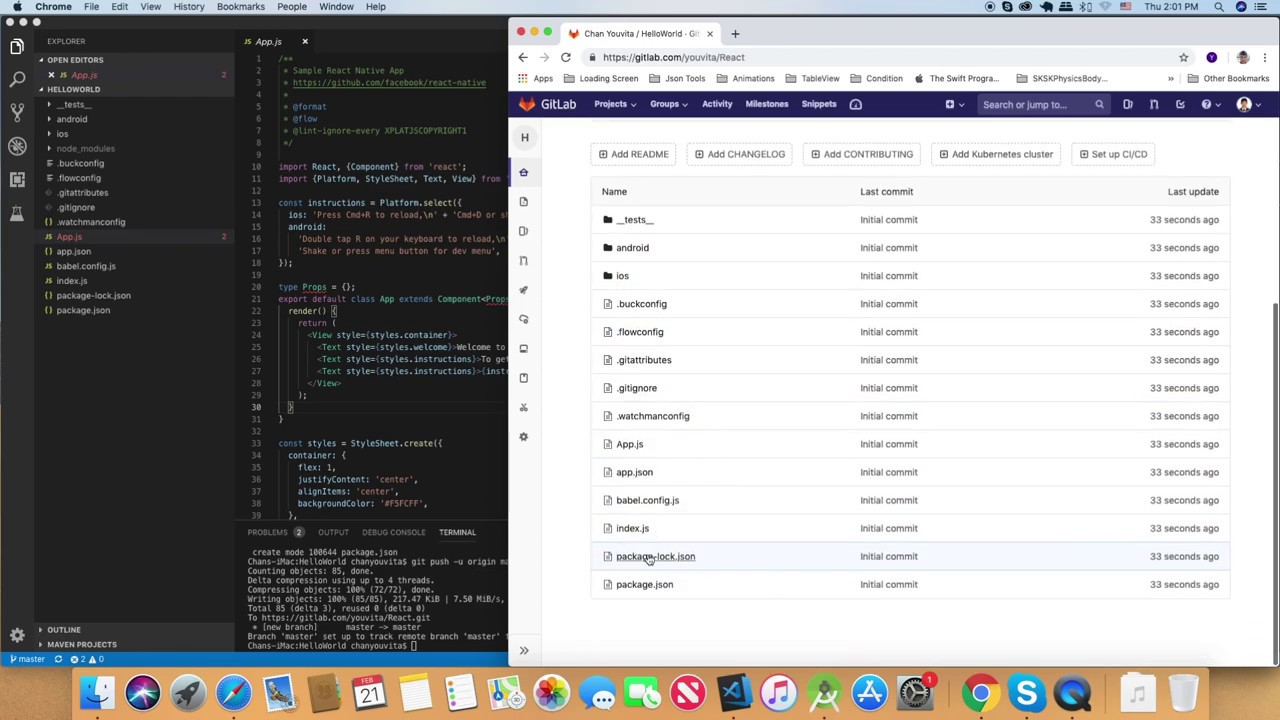The image size is (1280, 720).
Task: Open the Debug view in VS Code
Action: pyautogui.click(x=17, y=146)
